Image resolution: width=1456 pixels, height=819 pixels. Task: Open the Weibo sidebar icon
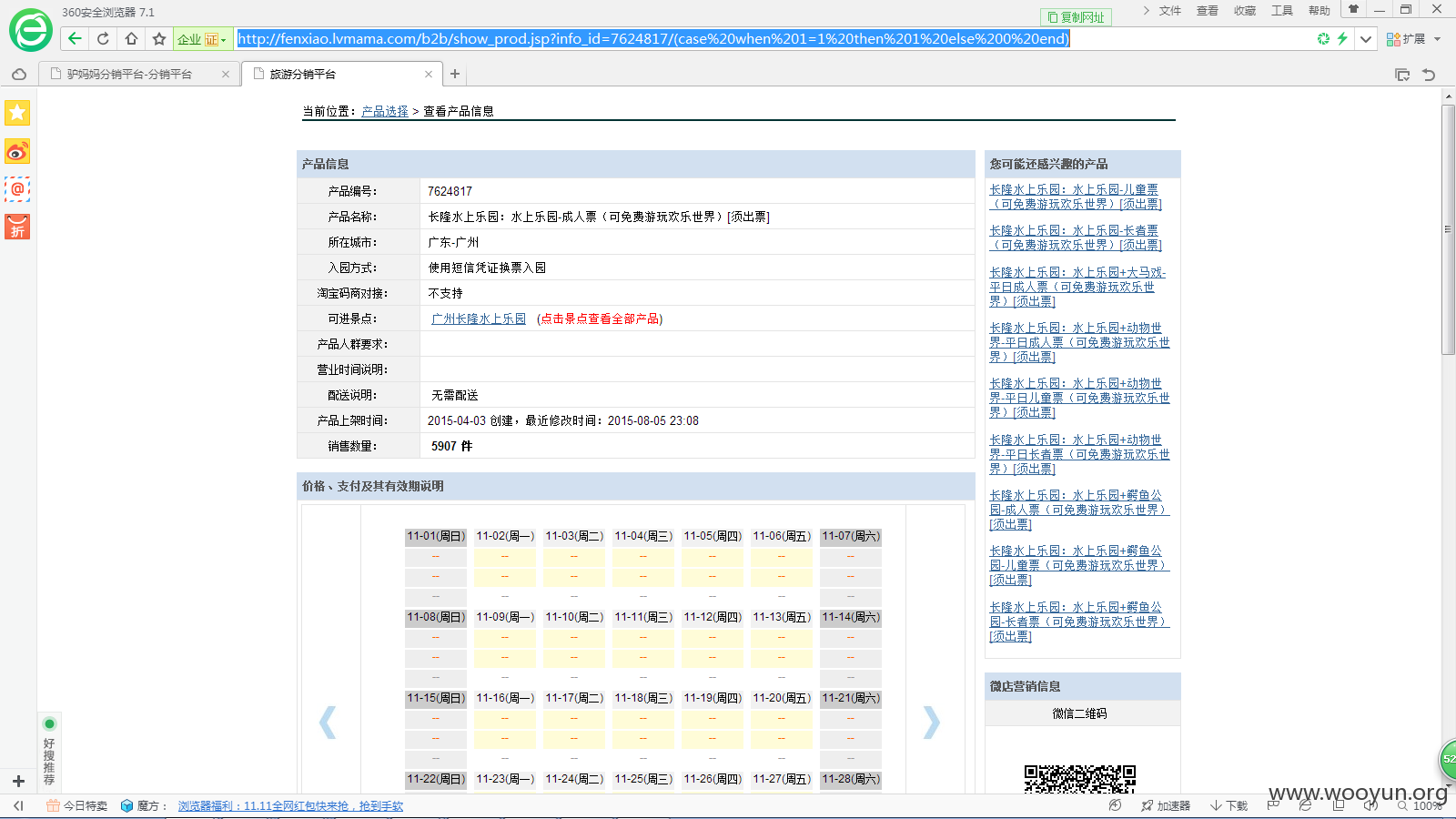click(x=17, y=151)
